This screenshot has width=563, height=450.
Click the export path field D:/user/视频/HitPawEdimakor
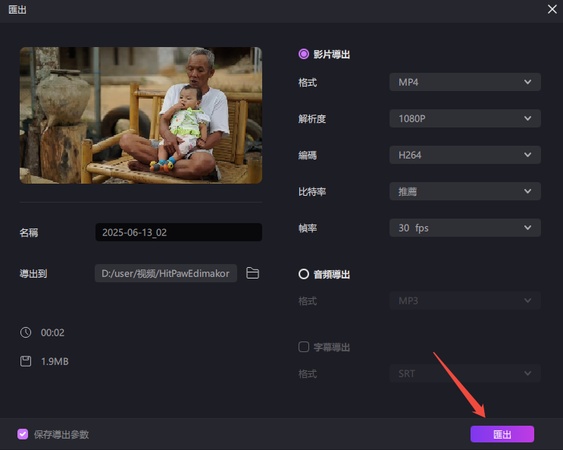[x=166, y=273]
